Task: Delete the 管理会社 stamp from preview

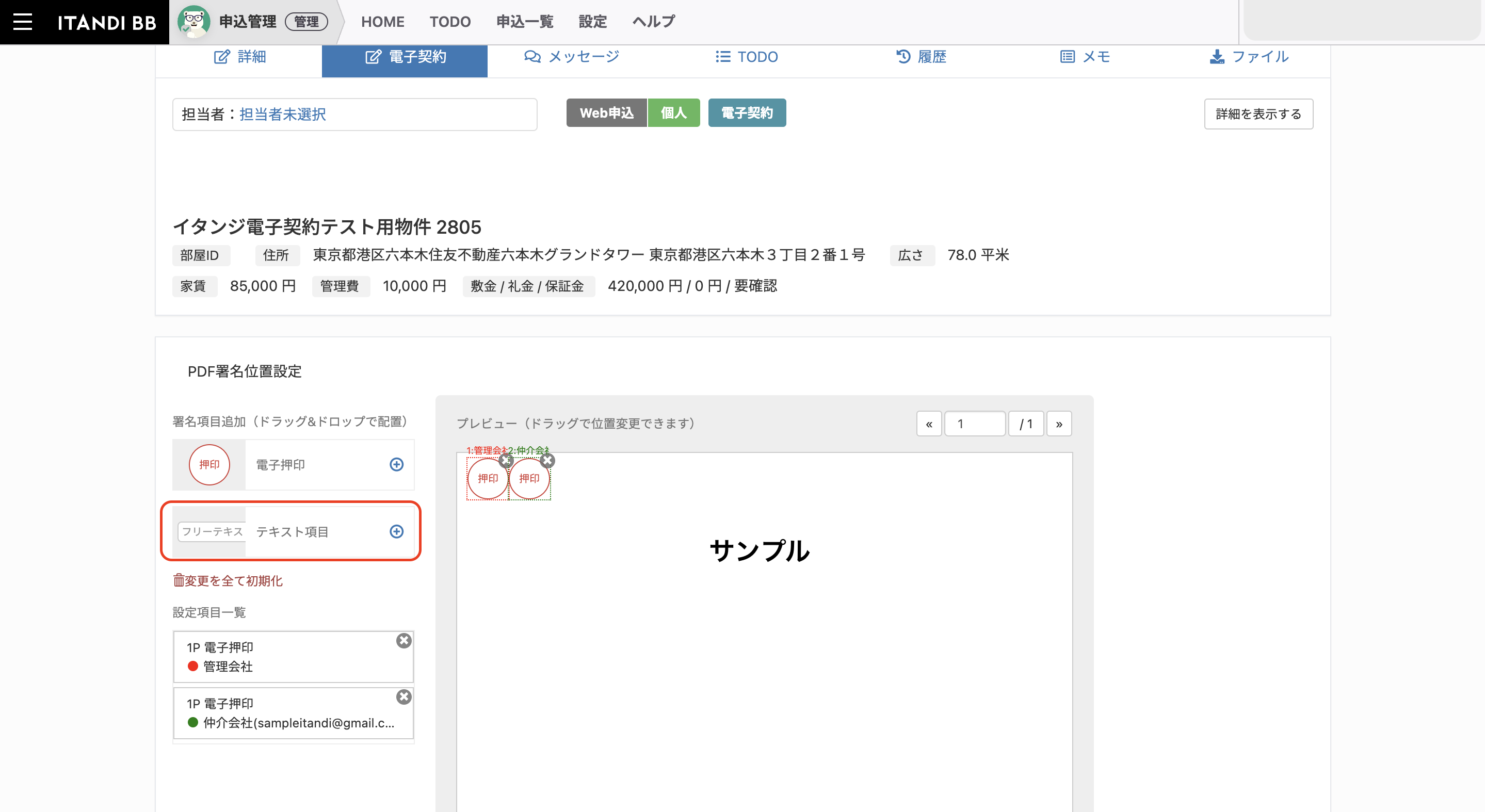Action: (506, 461)
